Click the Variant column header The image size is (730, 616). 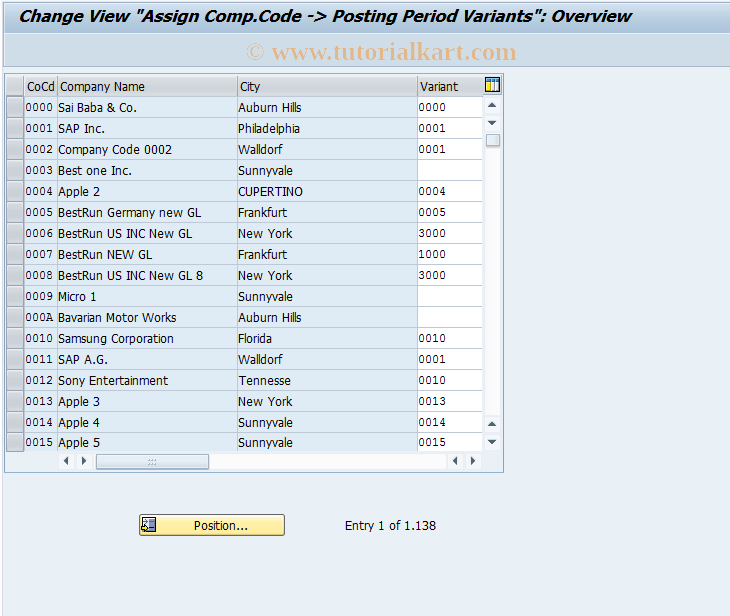point(450,87)
